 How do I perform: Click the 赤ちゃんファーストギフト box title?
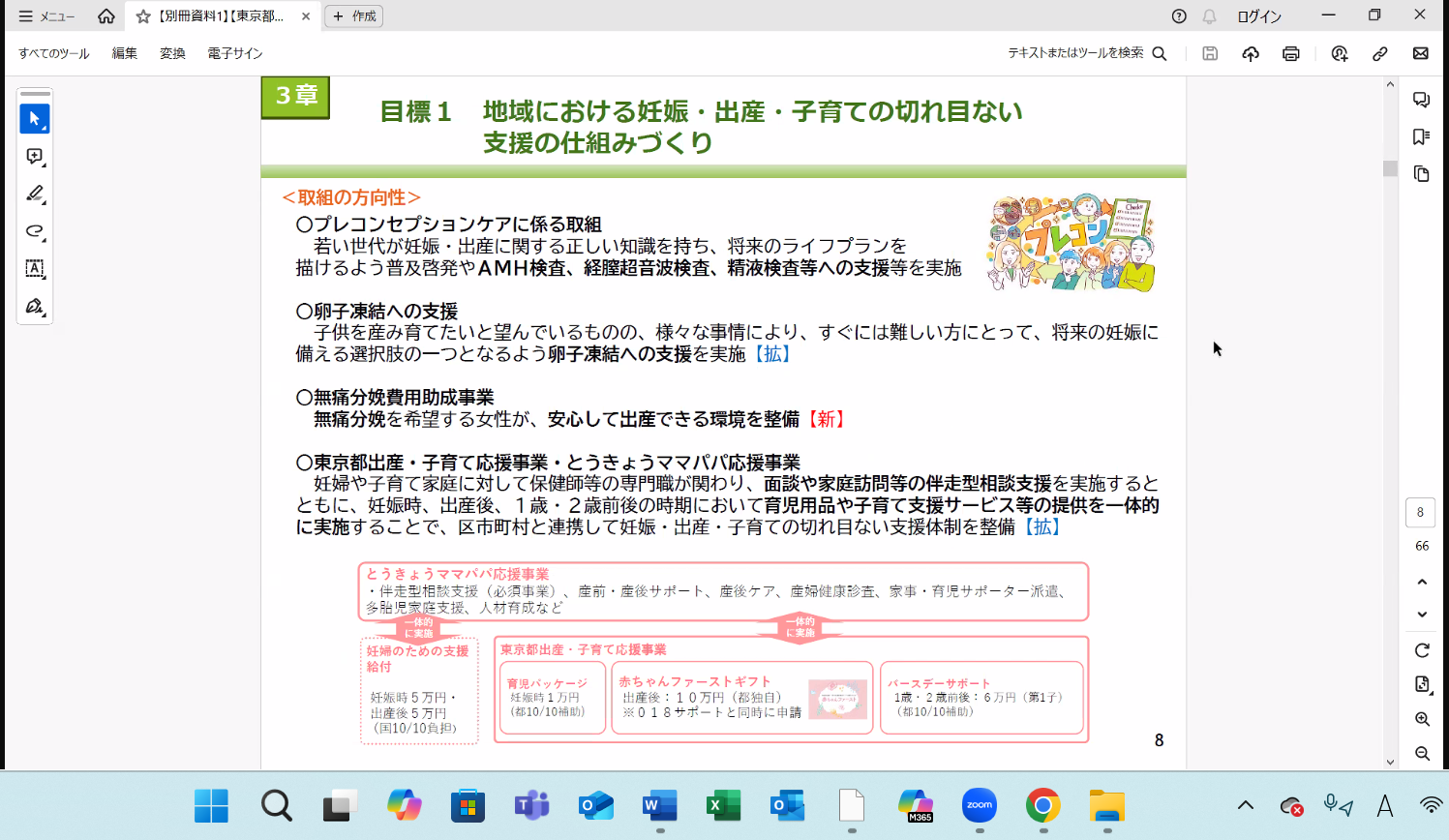pos(695,681)
